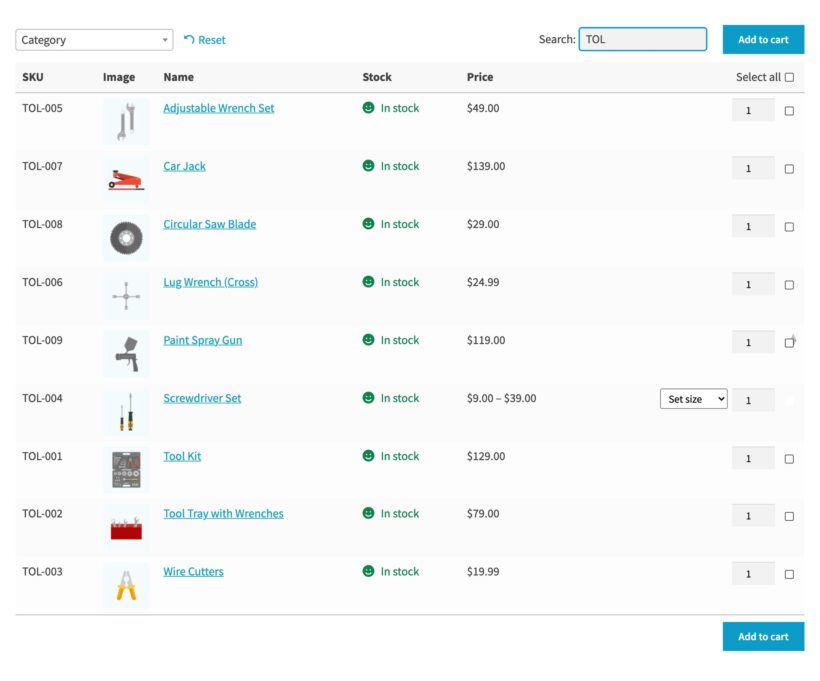Click the quantity field for Wire Cutters
820x681 pixels.
753,574
